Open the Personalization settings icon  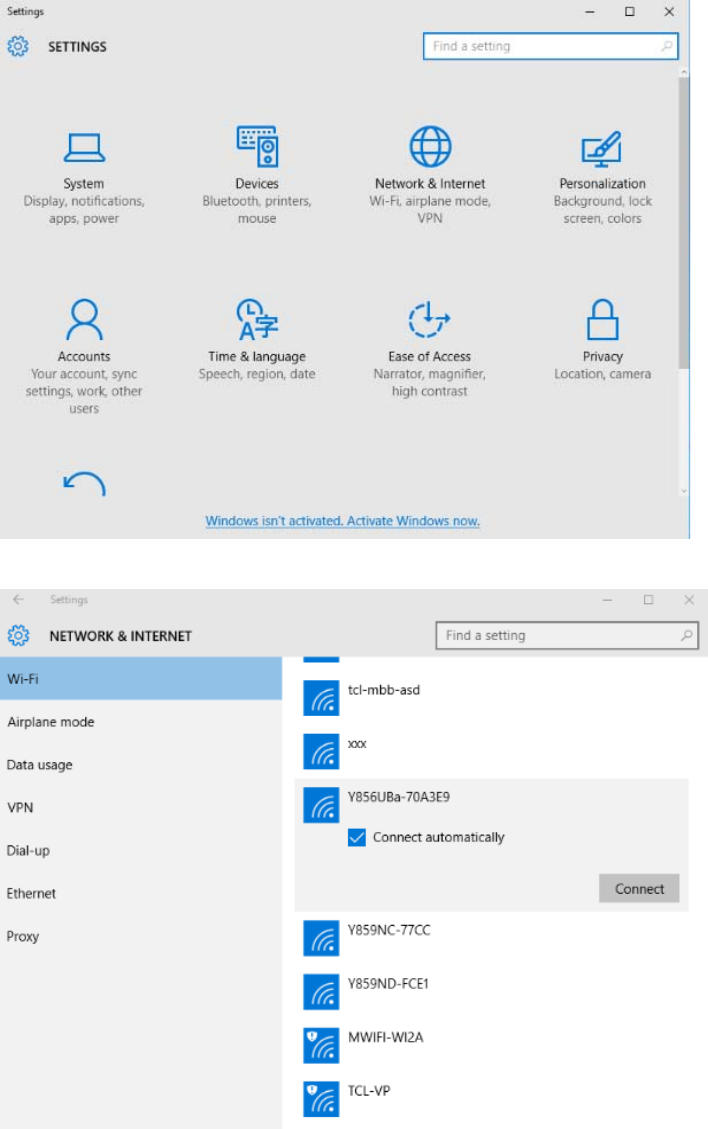tap(601, 148)
